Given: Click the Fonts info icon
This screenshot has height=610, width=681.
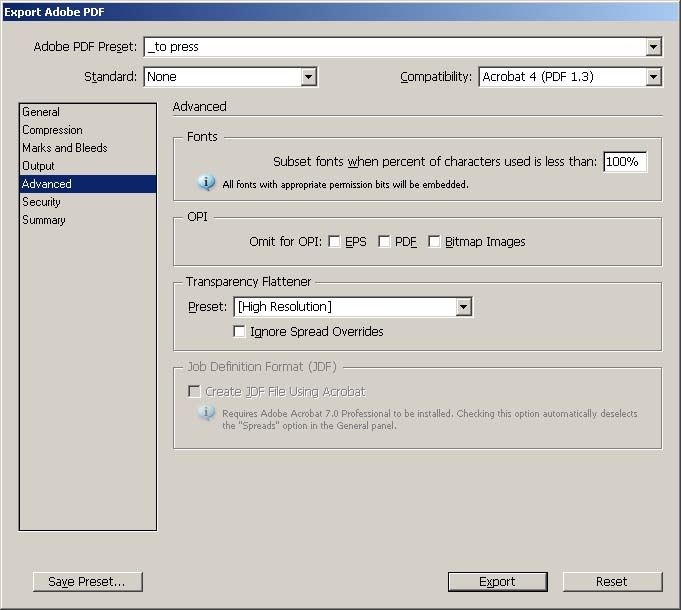Looking at the screenshot, I should (206, 183).
